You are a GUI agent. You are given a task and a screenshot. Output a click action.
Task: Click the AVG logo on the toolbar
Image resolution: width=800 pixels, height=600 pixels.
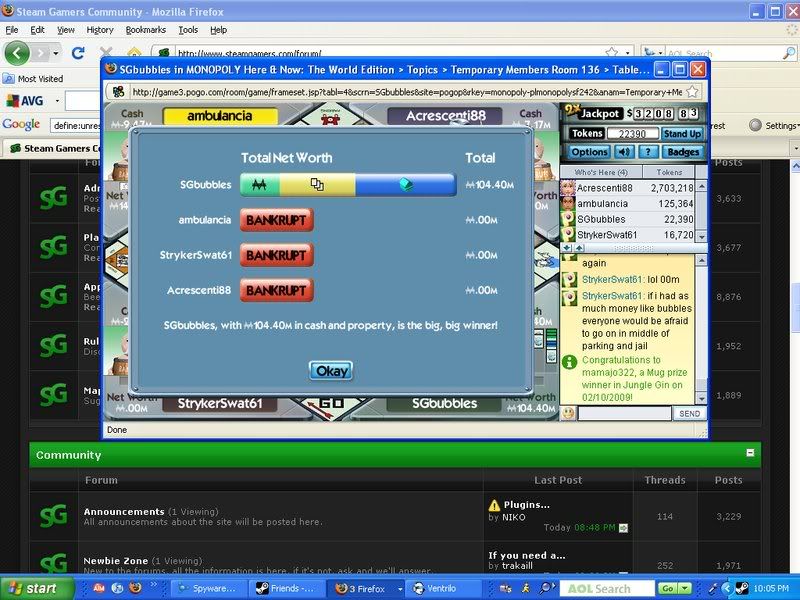click(24, 101)
